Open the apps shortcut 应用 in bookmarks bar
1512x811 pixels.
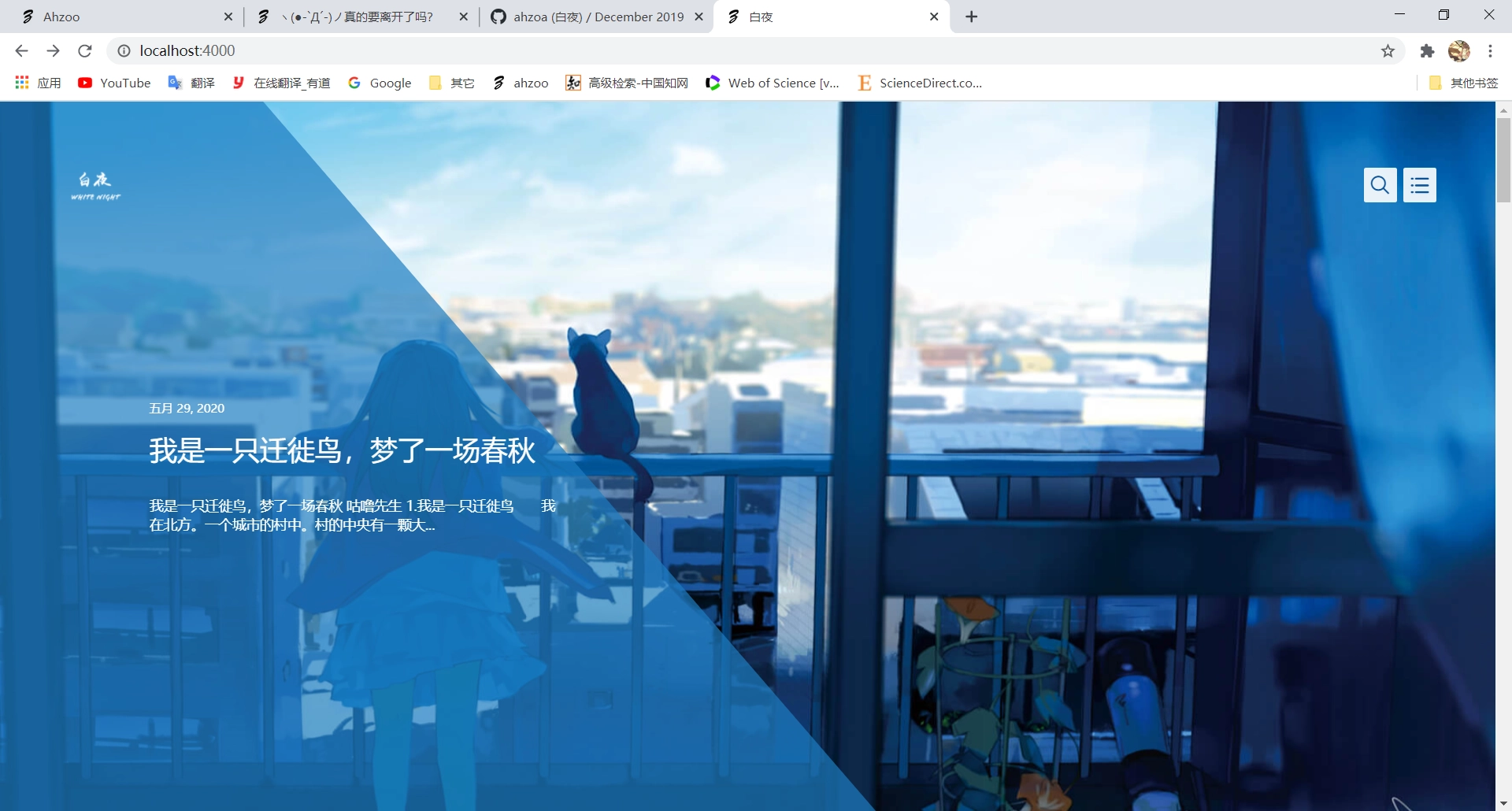(38, 83)
